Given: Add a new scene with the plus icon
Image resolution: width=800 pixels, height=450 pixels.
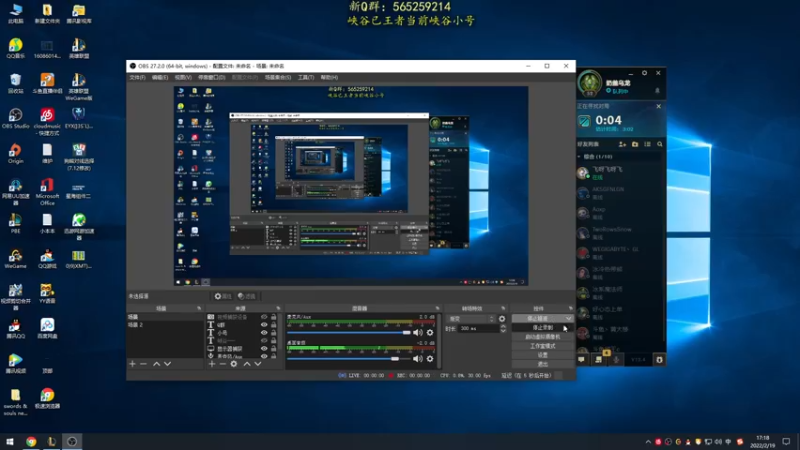Looking at the screenshot, I should (x=133, y=364).
